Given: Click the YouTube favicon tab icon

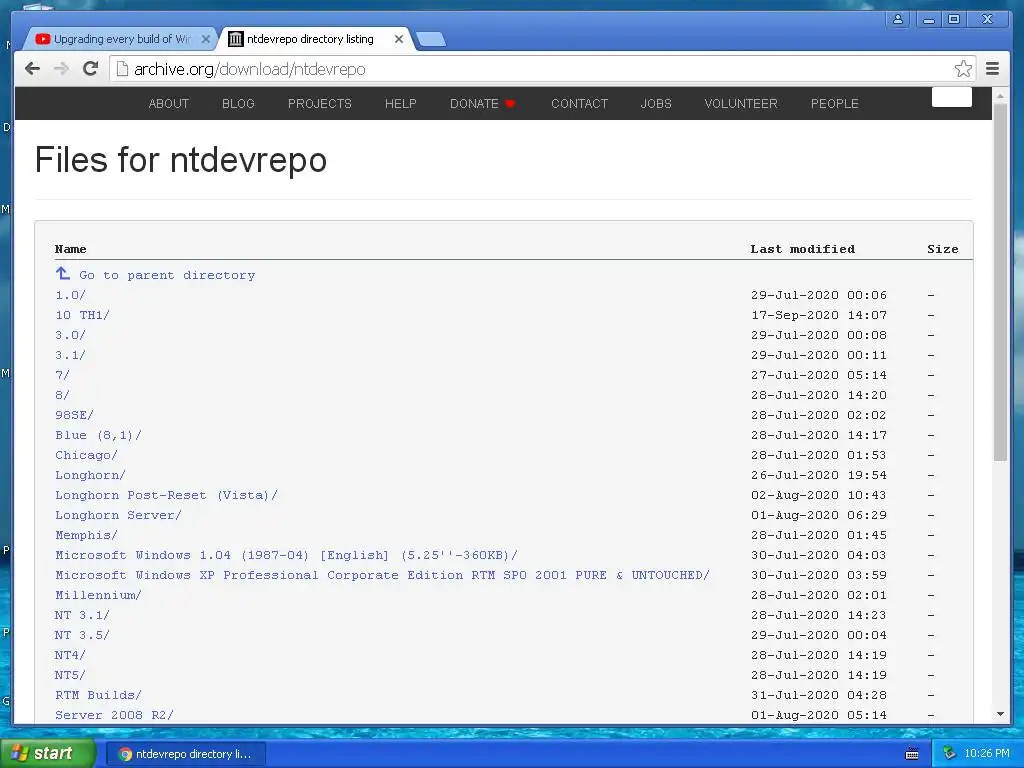Looking at the screenshot, I should coord(43,39).
